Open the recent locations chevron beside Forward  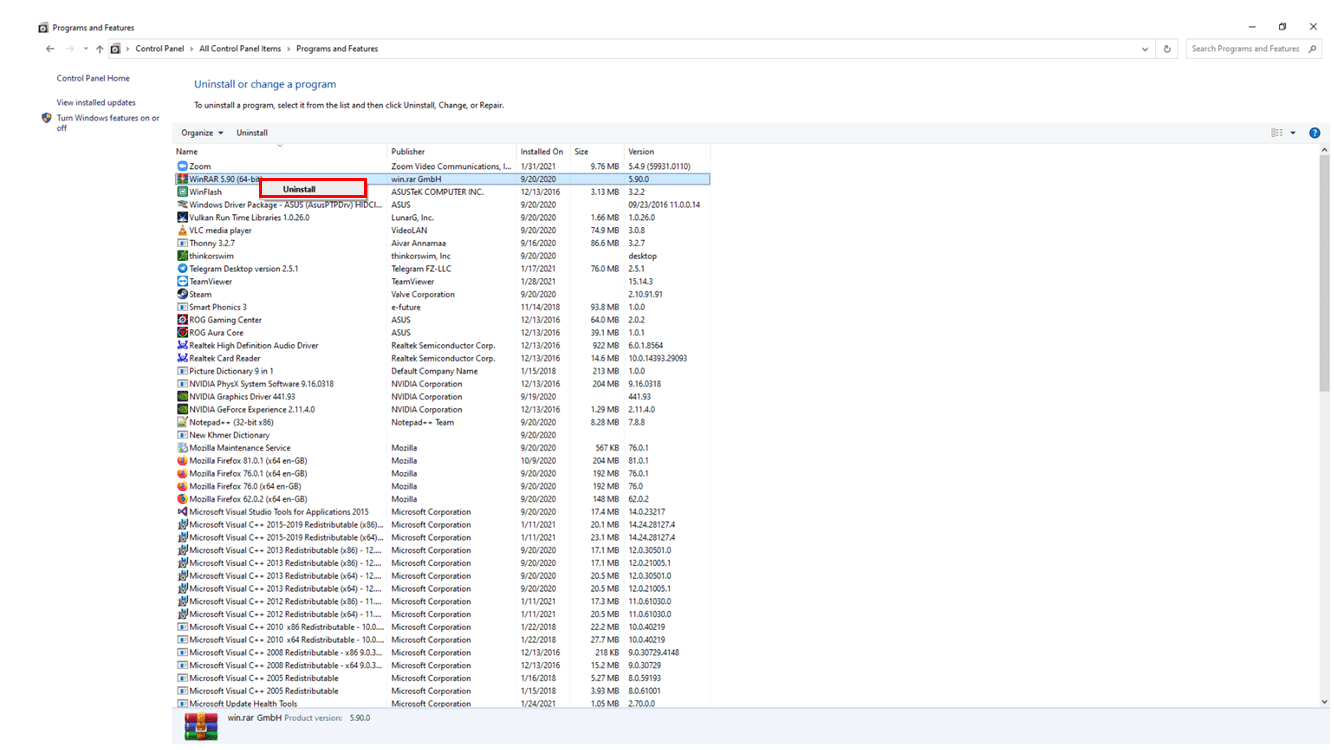[x=86, y=49]
